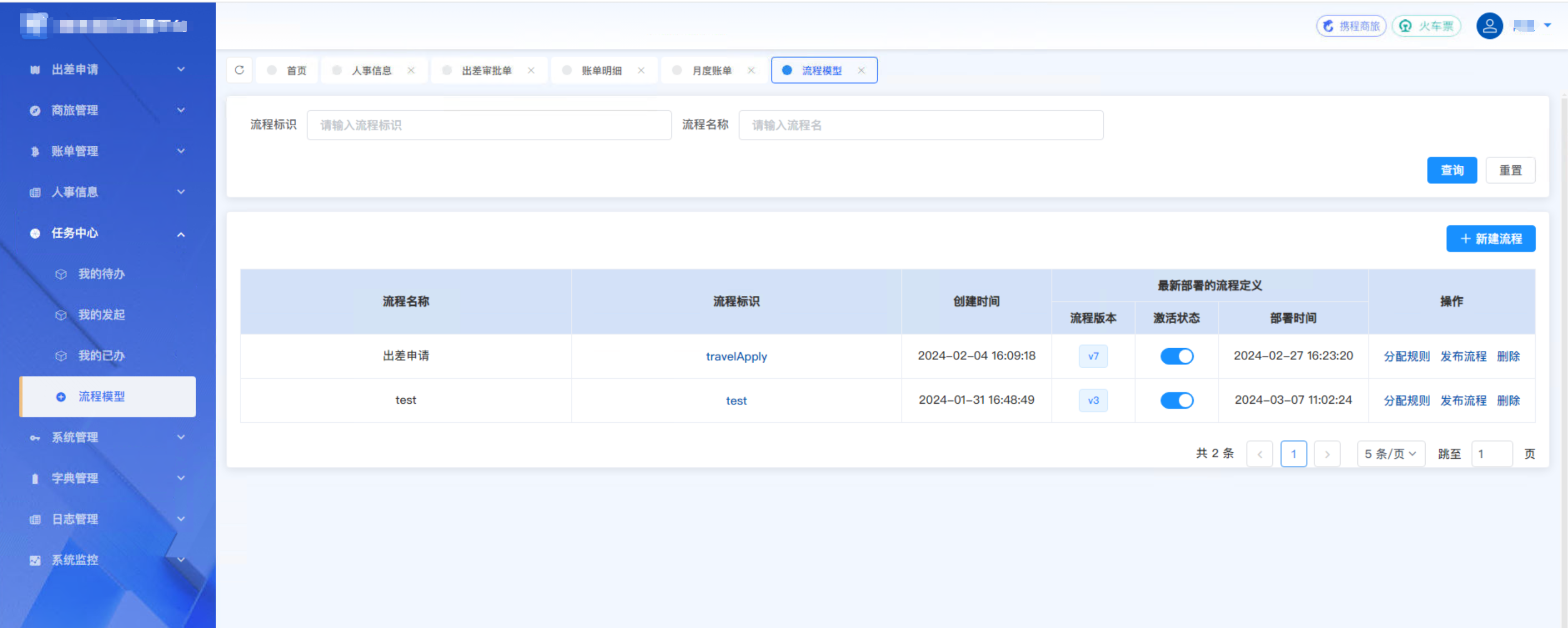Screen dimensions: 1568x628
Task: Expand the 商旅管理 sidebar menu
Action: click(x=181, y=110)
